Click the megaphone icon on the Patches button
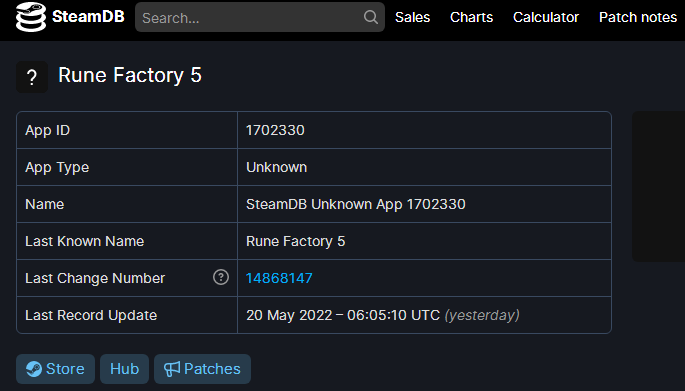 (x=172, y=369)
